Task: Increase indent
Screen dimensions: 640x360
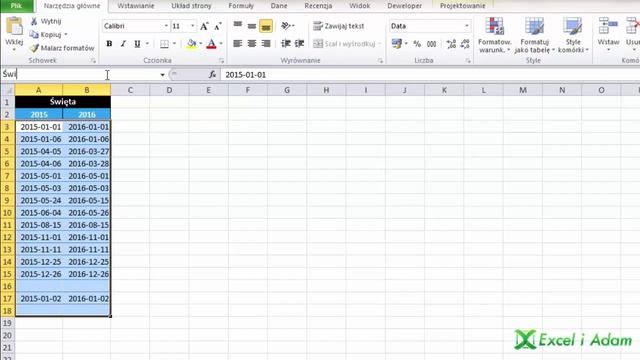Action: (300, 43)
